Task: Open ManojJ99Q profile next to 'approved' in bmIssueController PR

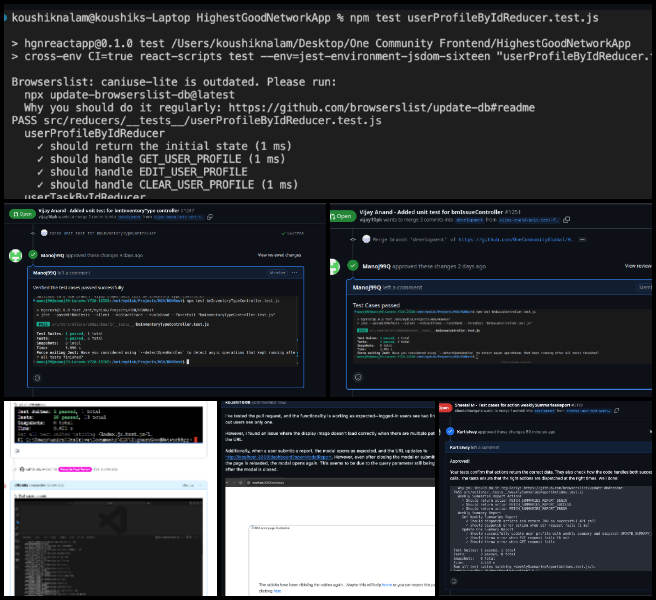Action: [376, 266]
